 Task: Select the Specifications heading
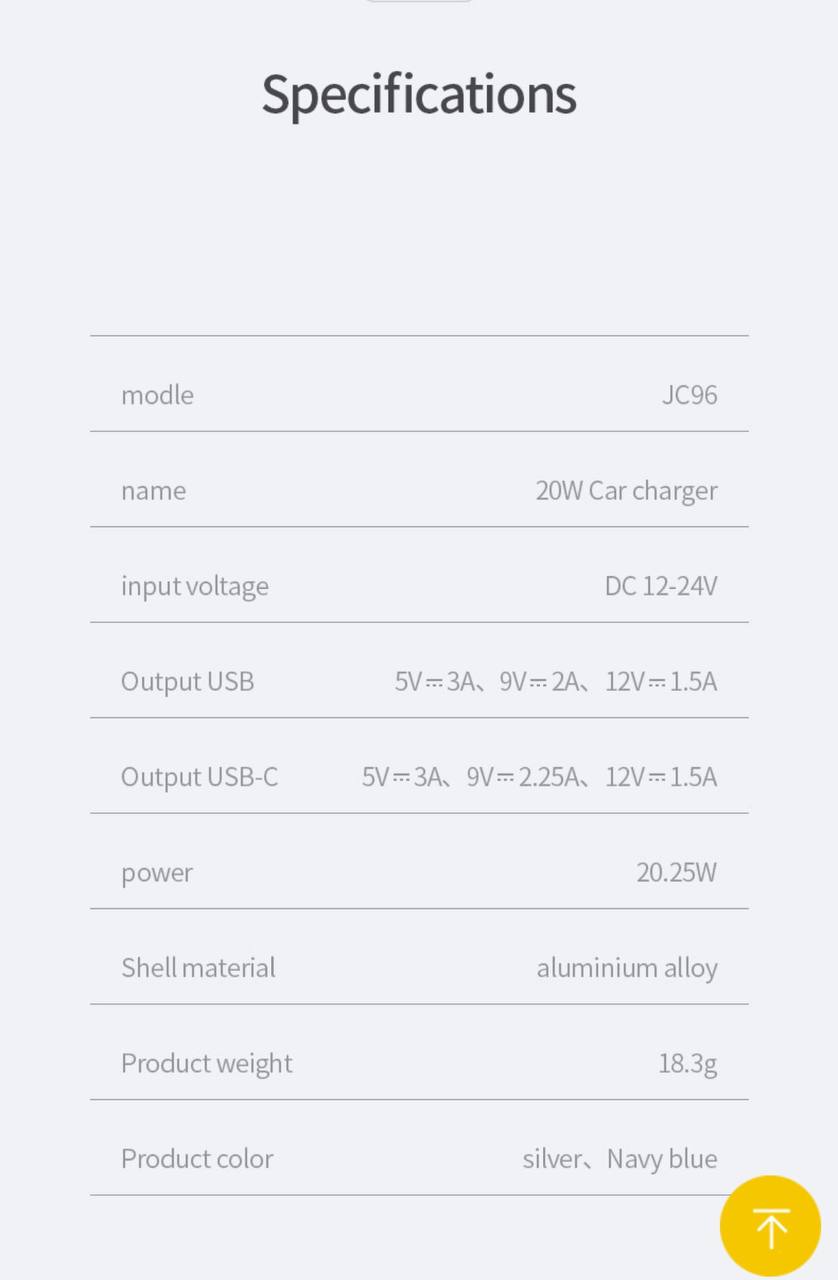419,95
